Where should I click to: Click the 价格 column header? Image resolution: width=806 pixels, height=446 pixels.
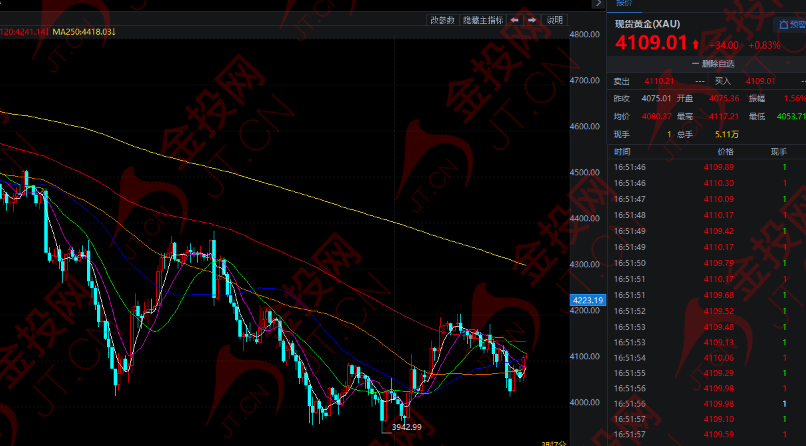click(x=726, y=152)
